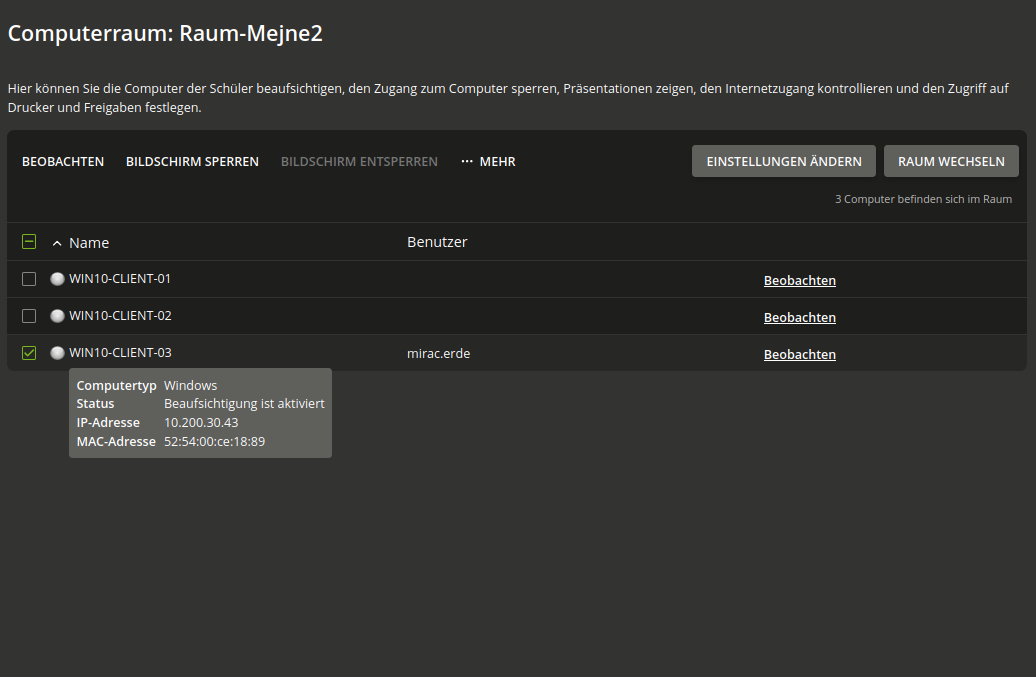Toggle checkbox for WIN10-CLIENT-01
This screenshot has width=1036, height=677.
coord(29,279)
